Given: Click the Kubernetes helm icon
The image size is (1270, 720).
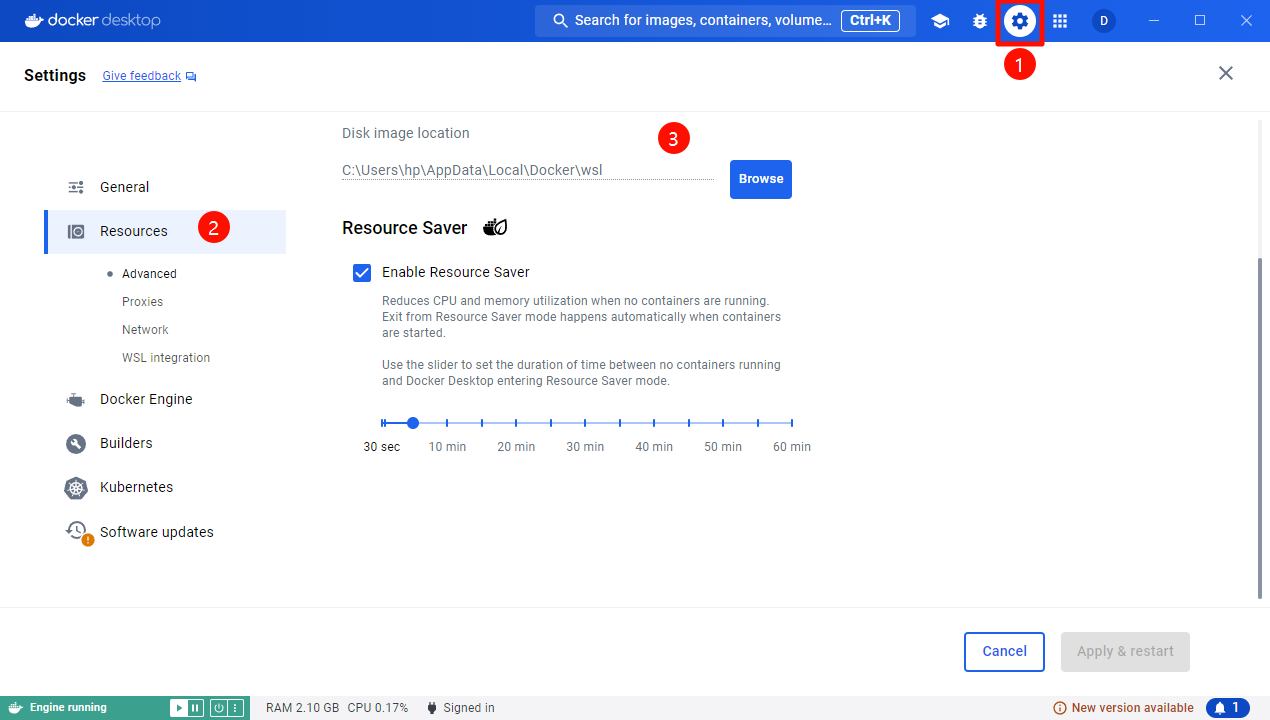Looking at the screenshot, I should [76, 488].
